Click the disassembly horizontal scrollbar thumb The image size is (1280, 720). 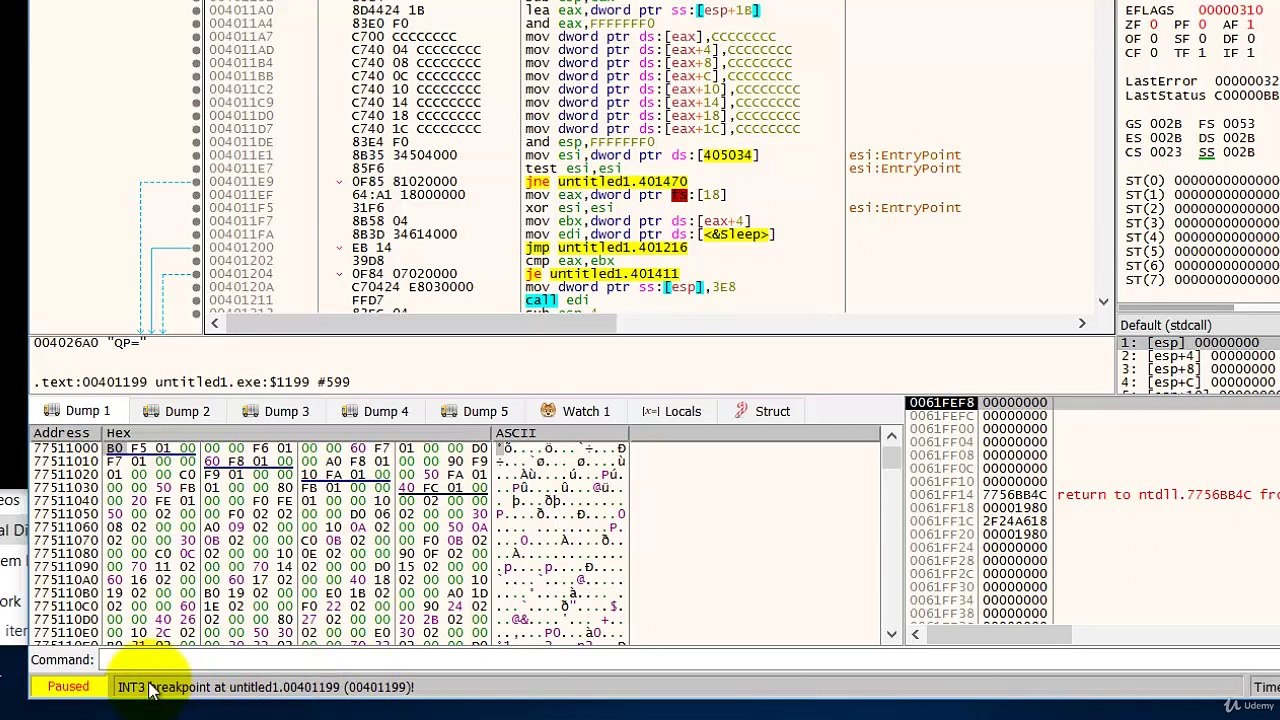tap(420, 323)
